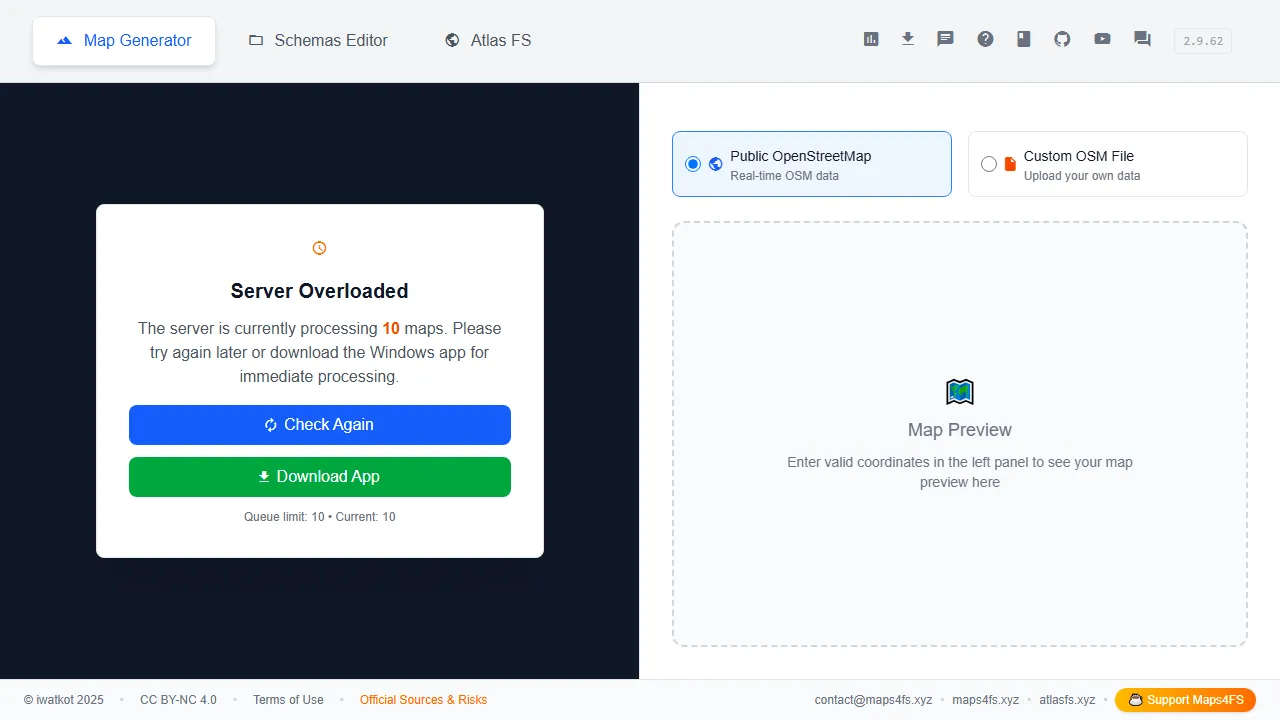Open the double chat bubbles forum icon
The width and height of the screenshot is (1280, 720).
[1142, 39]
